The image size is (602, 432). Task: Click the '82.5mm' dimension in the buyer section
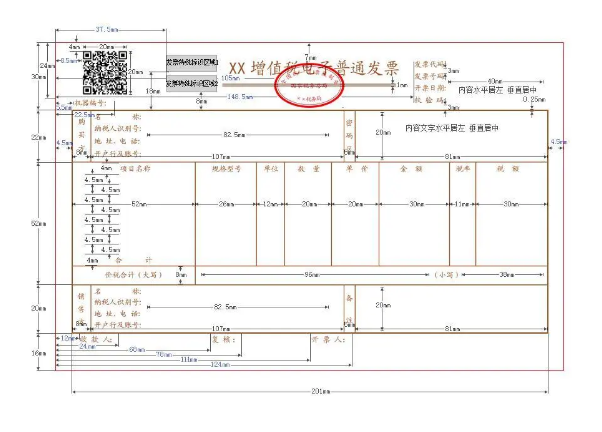click(234, 135)
